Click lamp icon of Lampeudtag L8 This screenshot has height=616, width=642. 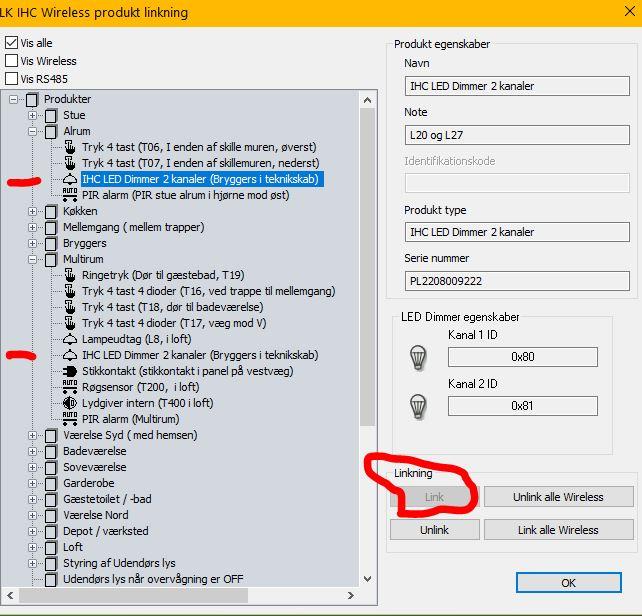click(x=70, y=339)
